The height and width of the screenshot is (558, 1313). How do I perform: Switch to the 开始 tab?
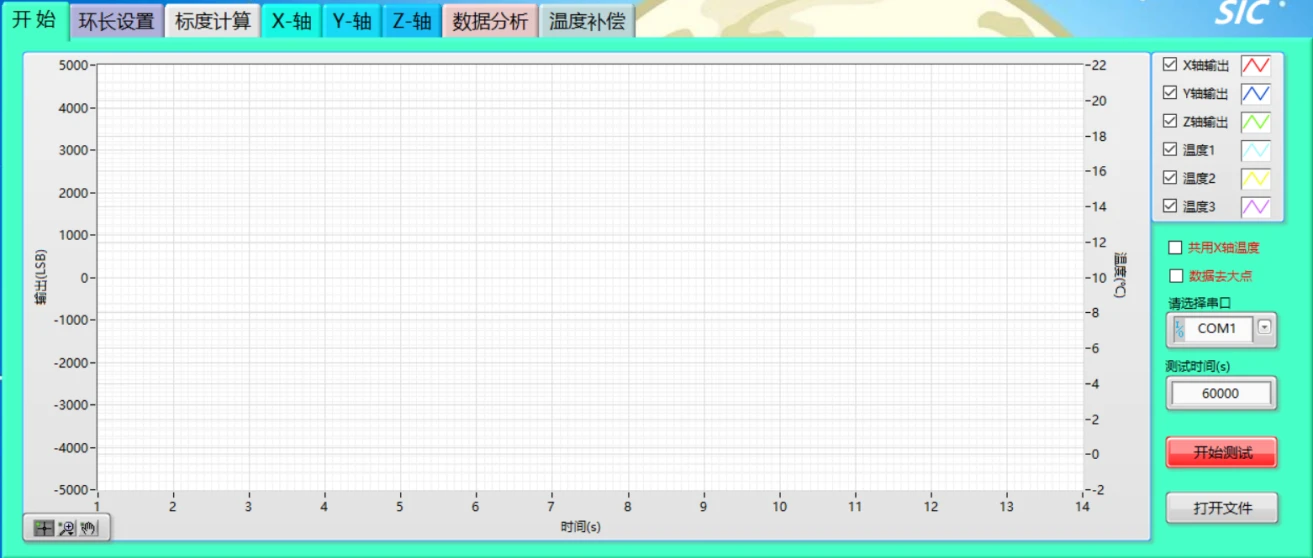click(35, 20)
